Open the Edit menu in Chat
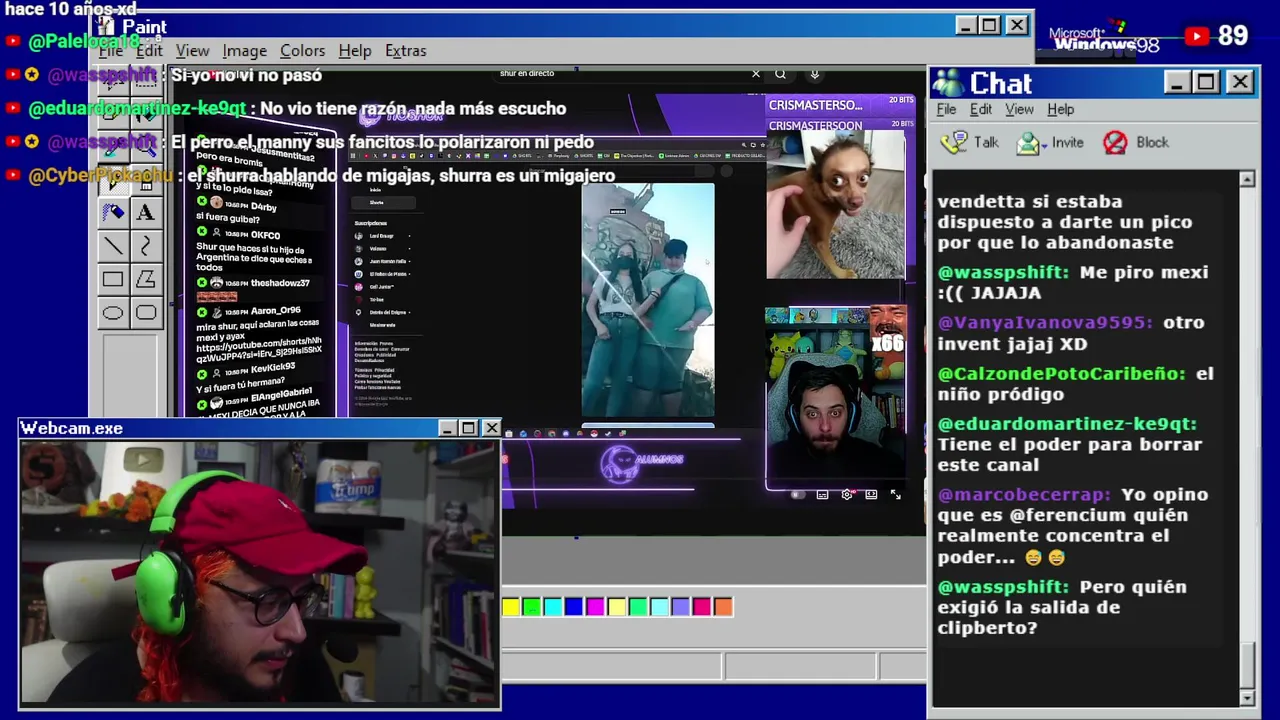This screenshot has width=1280, height=720. point(981,109)
